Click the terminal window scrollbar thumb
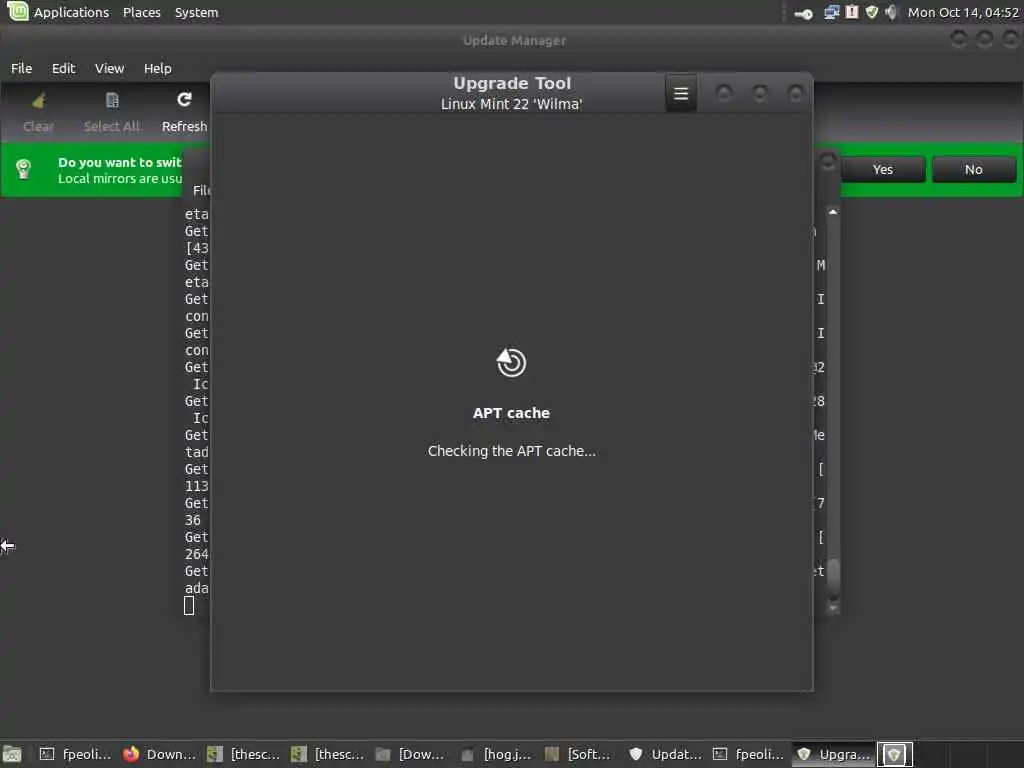 point(833,579)
